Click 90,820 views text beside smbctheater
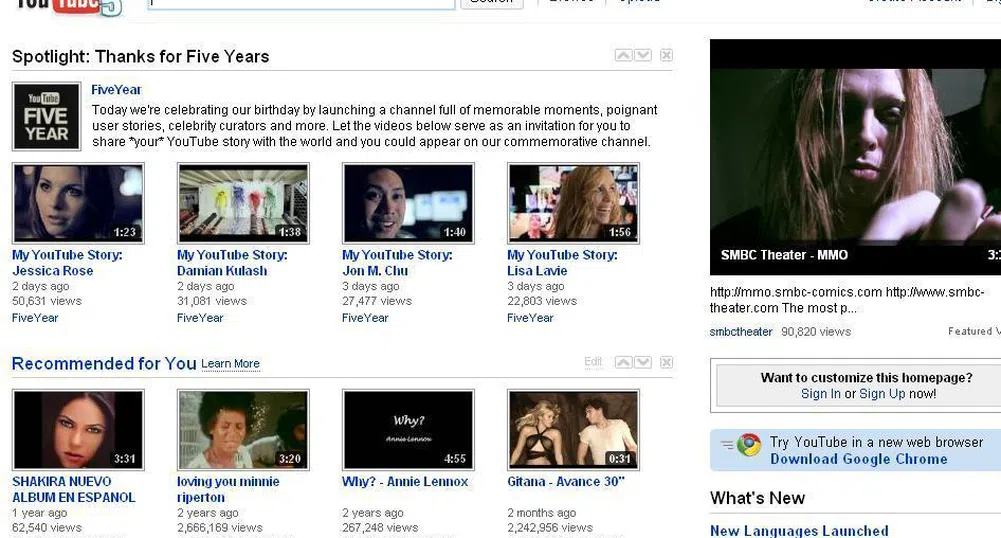The width and height of the screenshot is (1001, 538). [816, 332]
